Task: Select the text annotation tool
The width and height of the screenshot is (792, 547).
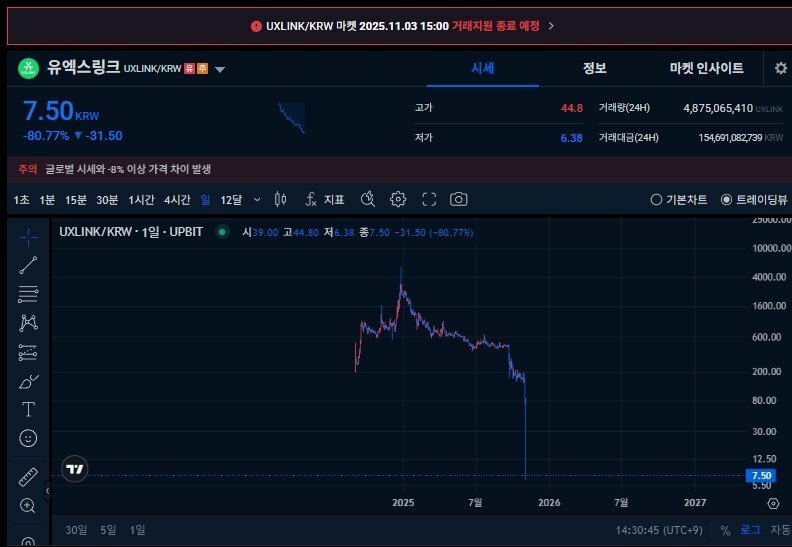Action: click(x=28, y=409)
